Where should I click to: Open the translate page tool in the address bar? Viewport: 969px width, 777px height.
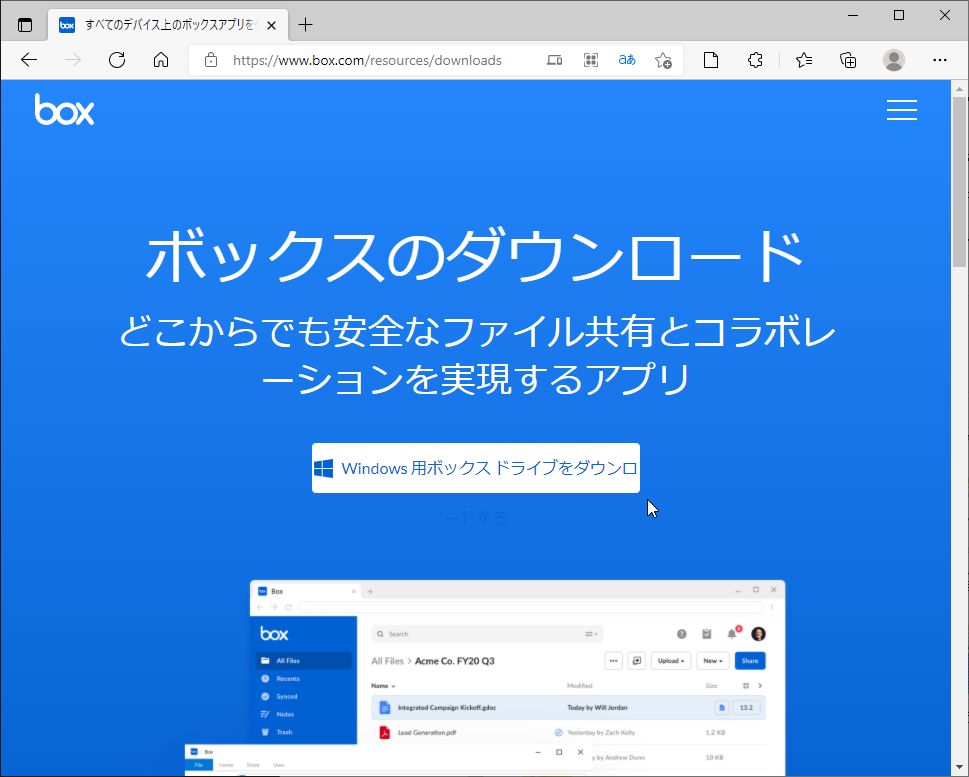pos(626,60)
